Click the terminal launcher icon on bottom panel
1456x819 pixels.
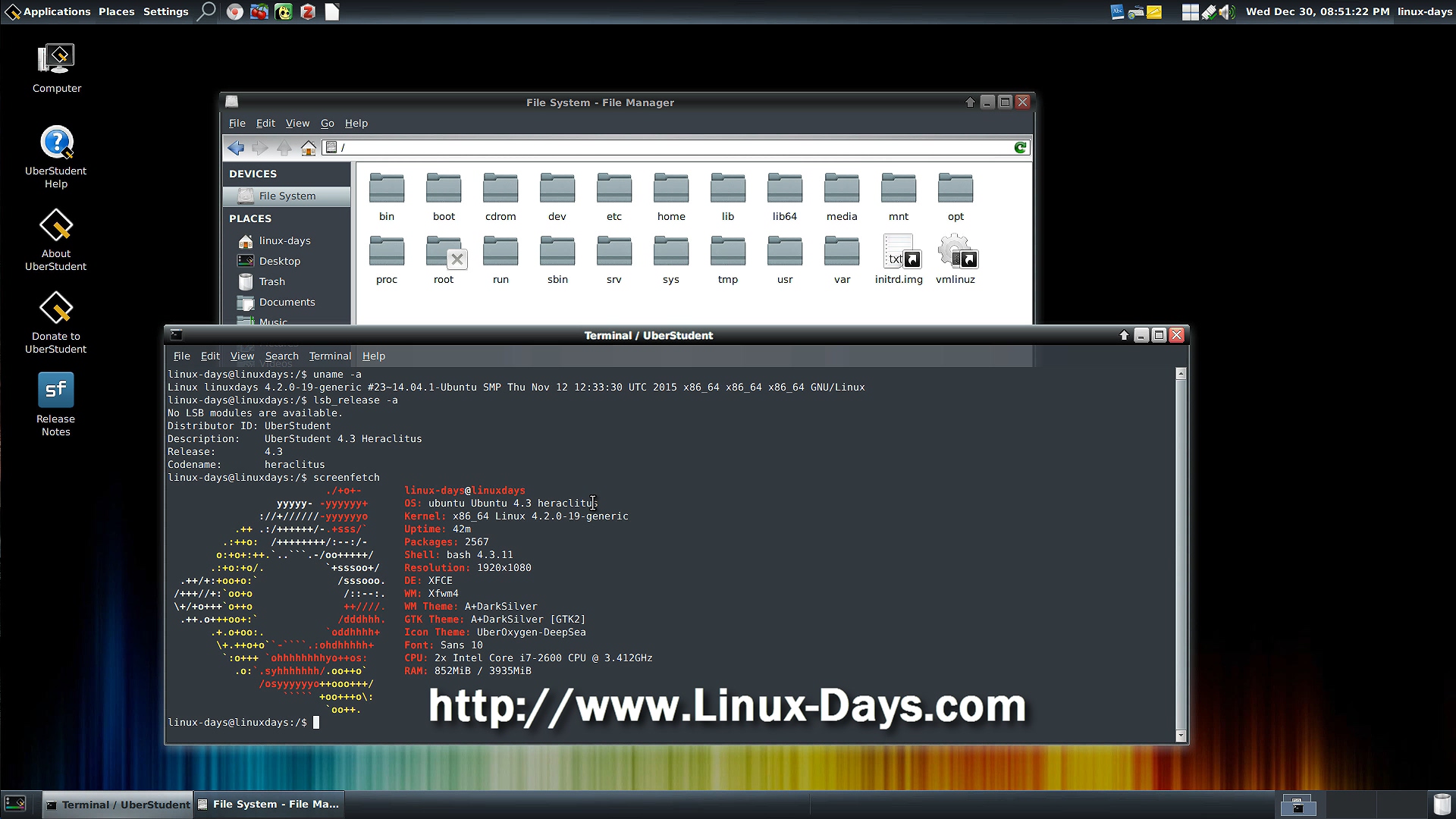click(15, 804)
